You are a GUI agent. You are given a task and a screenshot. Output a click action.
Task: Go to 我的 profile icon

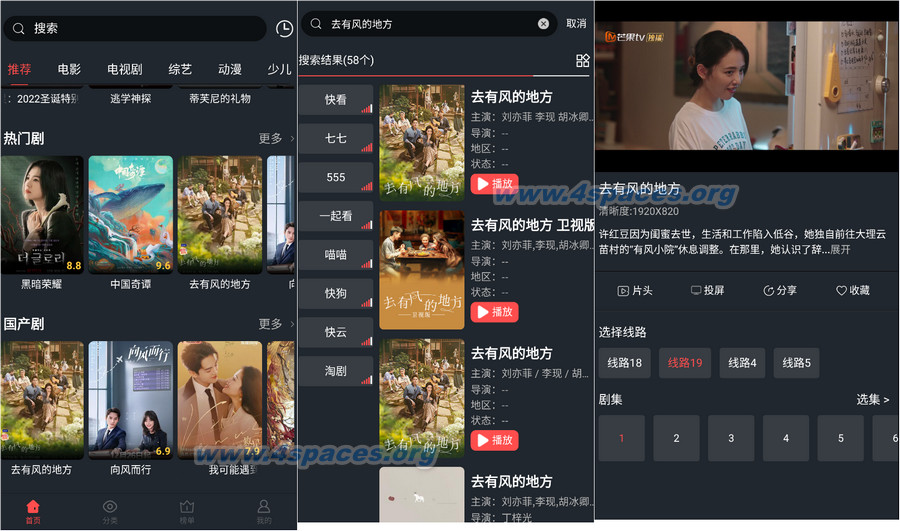click(264, 507)
